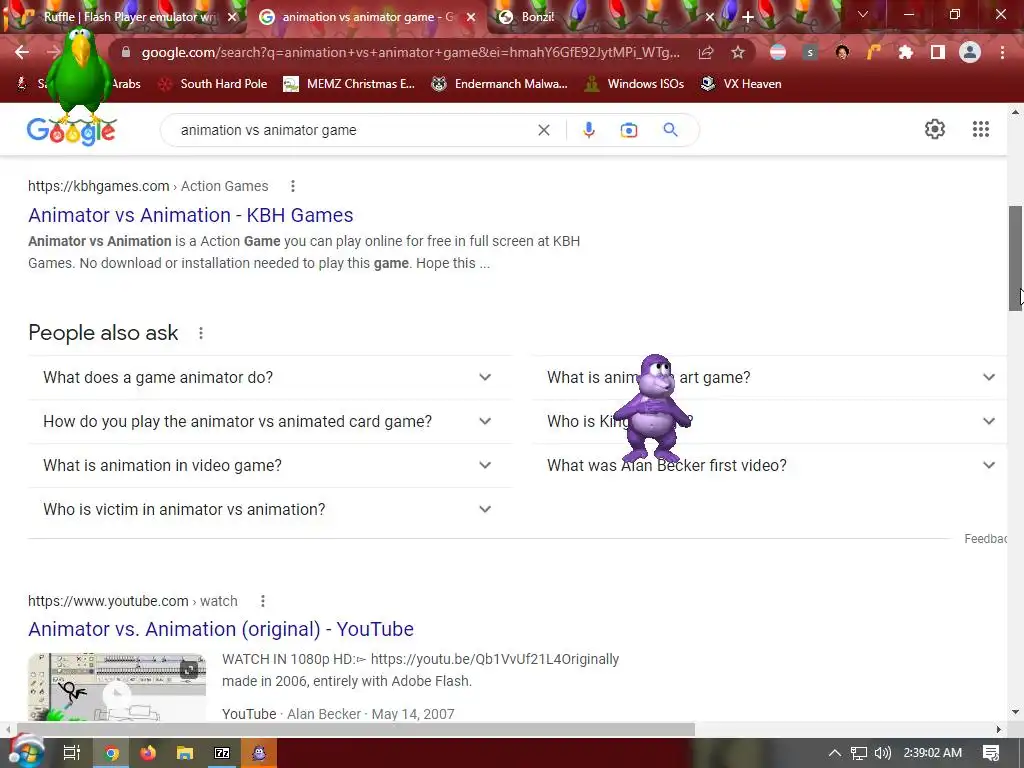Open Chrome from the taskbar
The image size is (1024, 768).
(112, 753)
